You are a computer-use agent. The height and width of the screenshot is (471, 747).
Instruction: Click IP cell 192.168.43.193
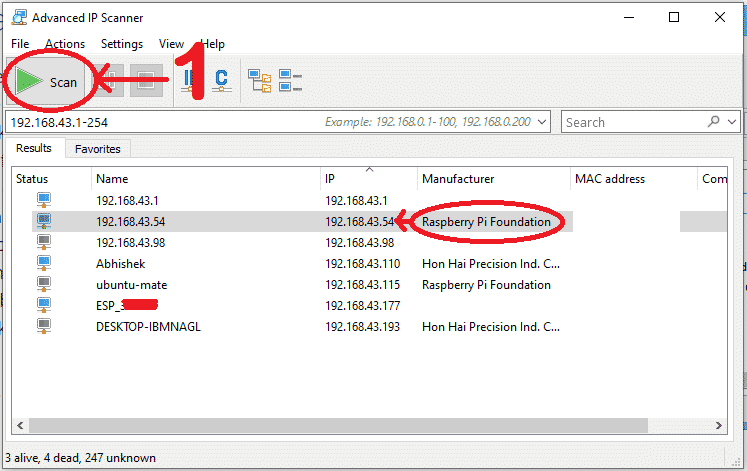point(363,327)
